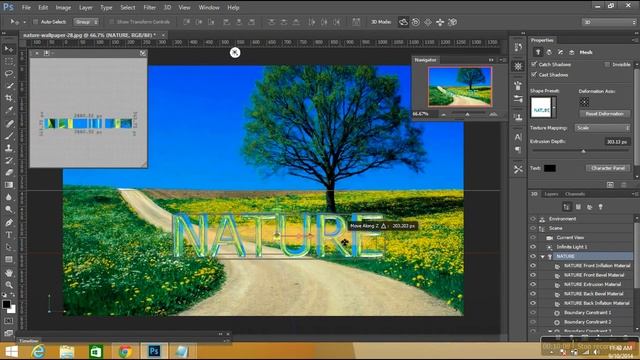640x360 pixels.
Task: Enable the Invisible checkbox
Action: 607,64
